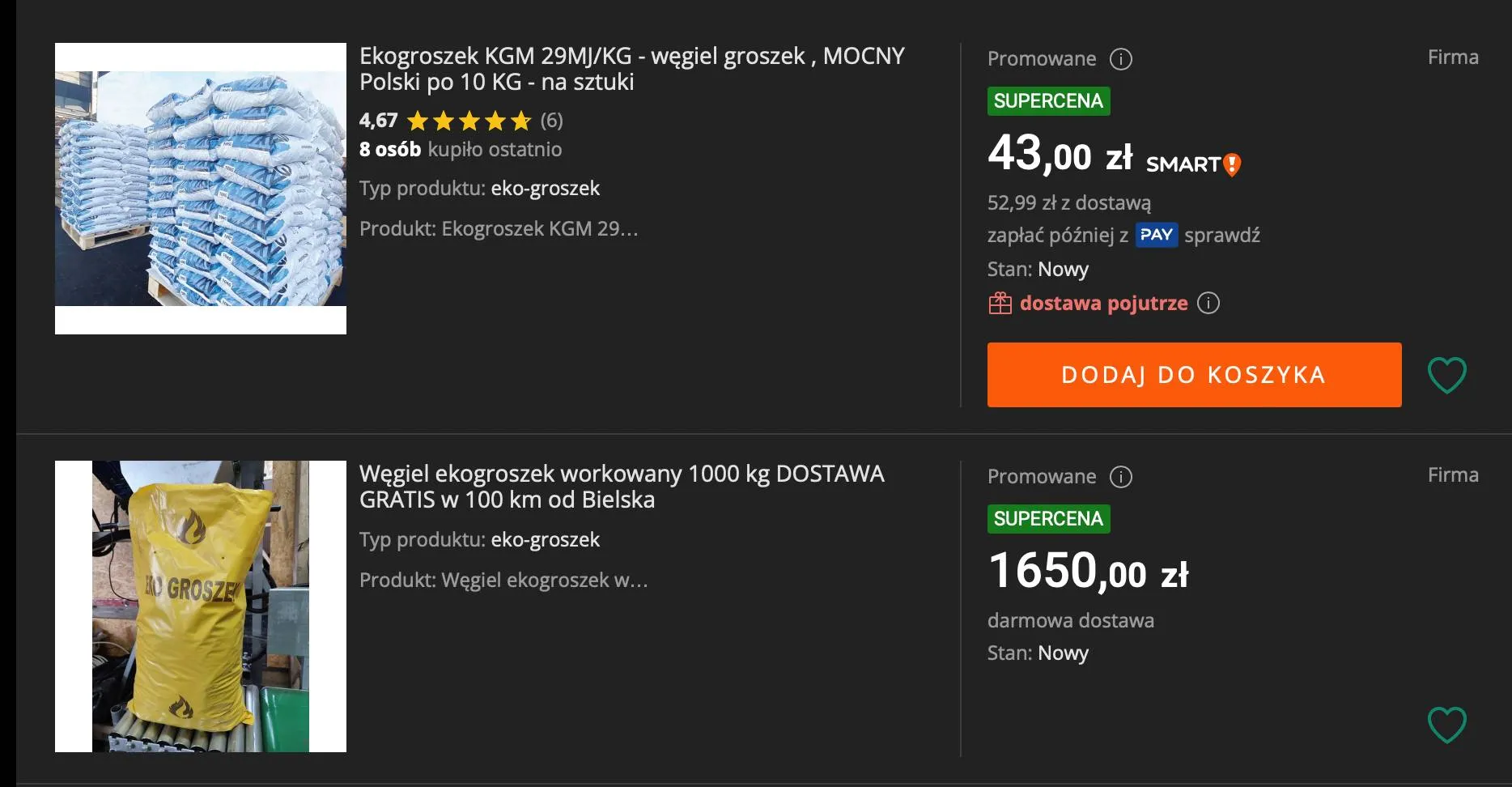The height and width of the screenshot is (787, 1512).
Task: Click info icon next to dostawa pojutrze
Action: click(1208, 303)
